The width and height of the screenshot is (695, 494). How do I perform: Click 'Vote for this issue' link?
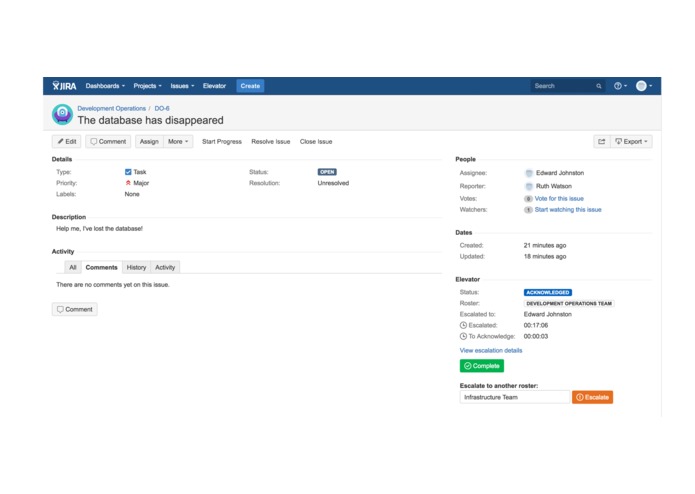coord(559,198)
